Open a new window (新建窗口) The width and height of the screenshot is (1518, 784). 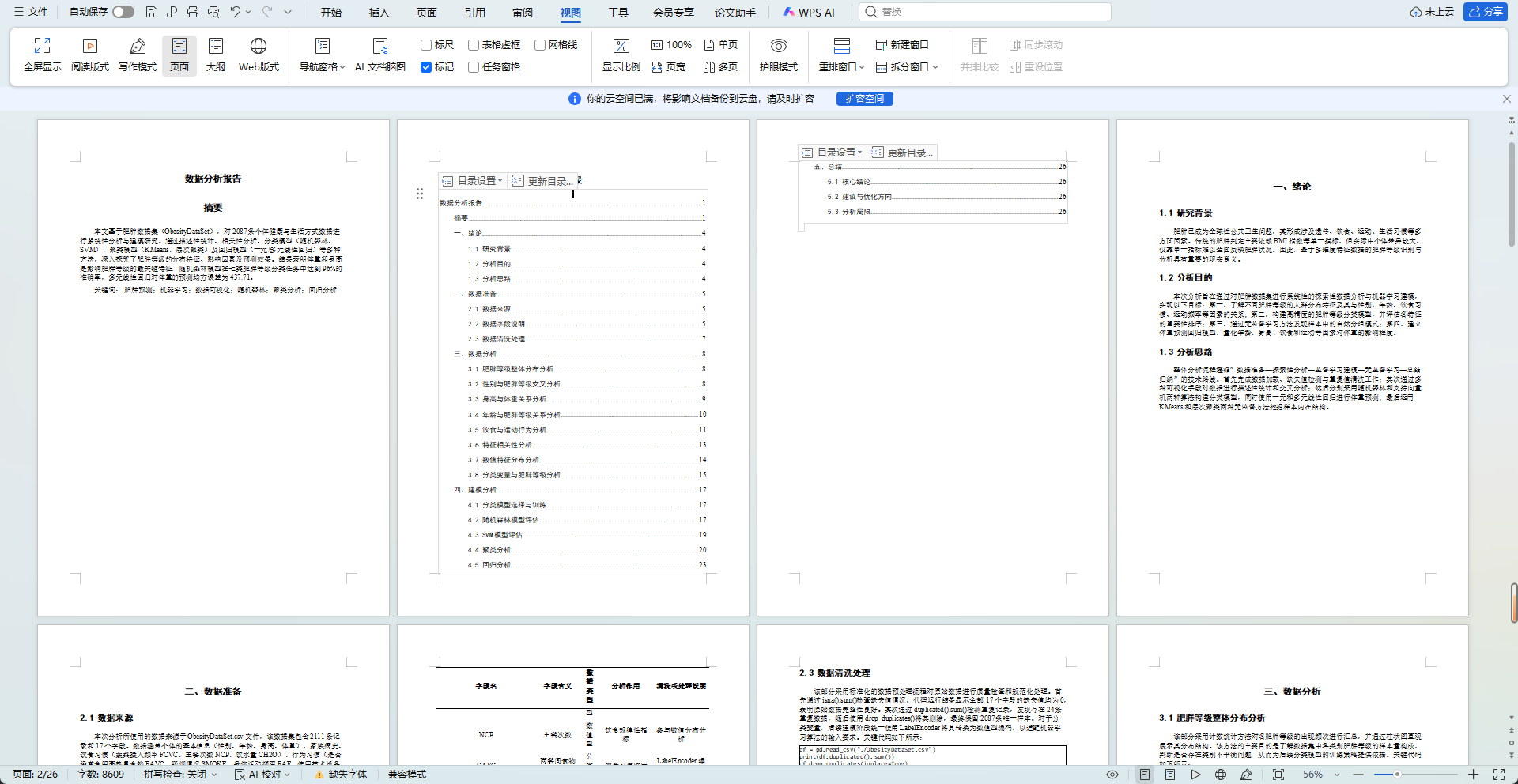(x=902, y=45)
